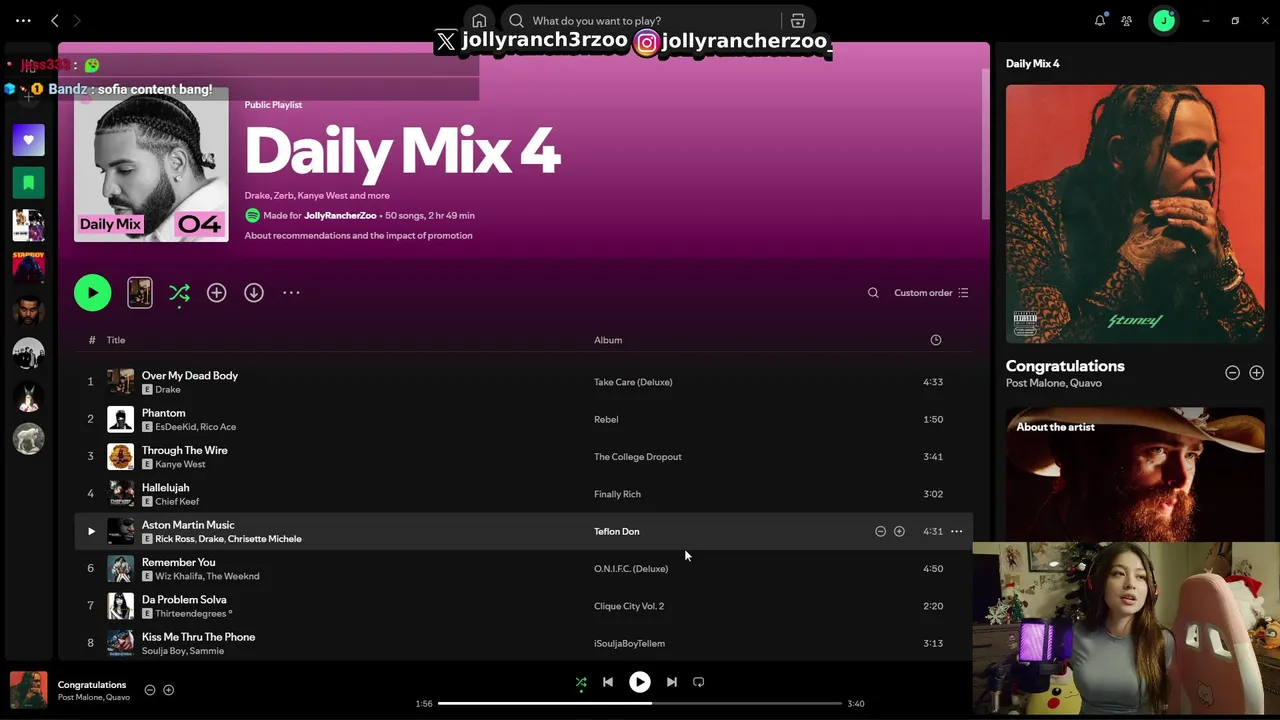
Task: Open the O.N.I.F.C. (Deluxe) album
Action: [631, 569]
